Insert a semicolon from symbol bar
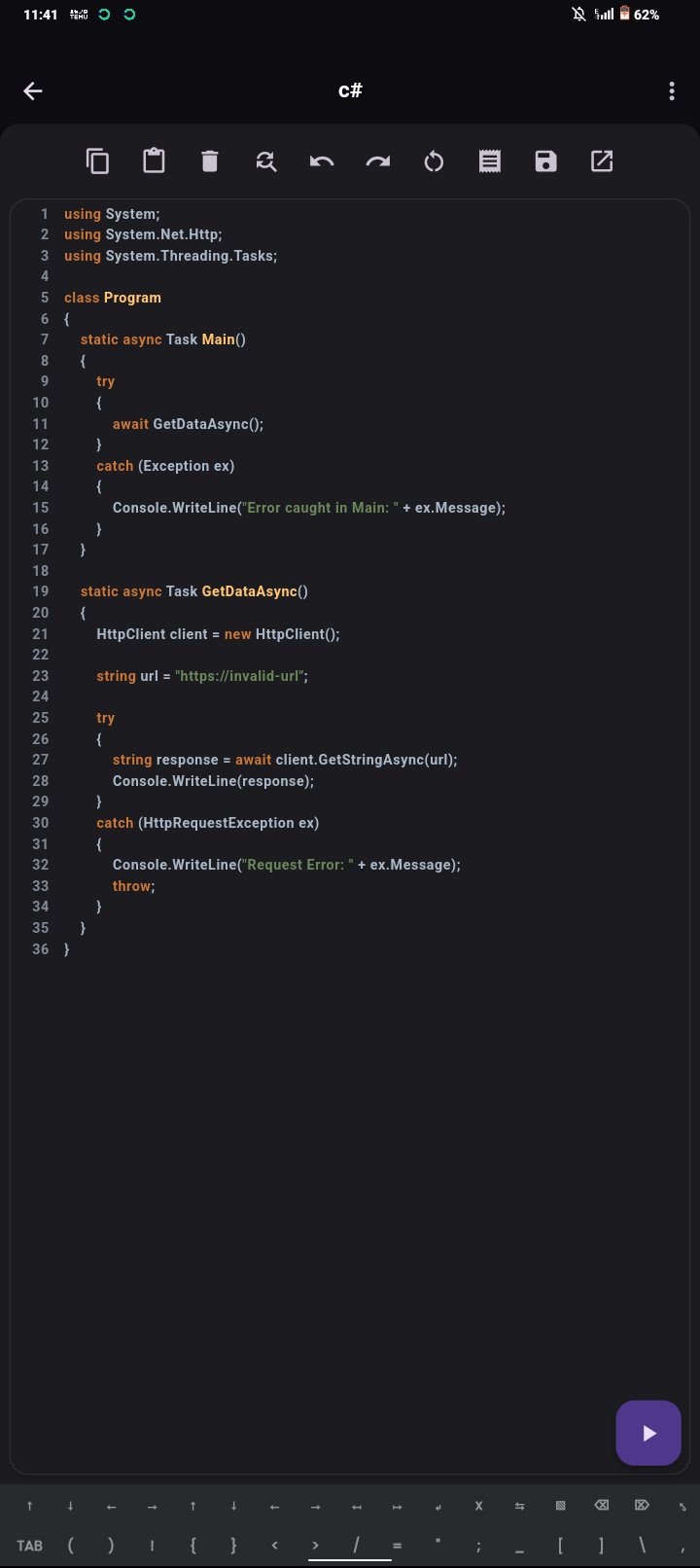Image resolution: width=700 pixels, height=1568 pixels. [478, 1545]
